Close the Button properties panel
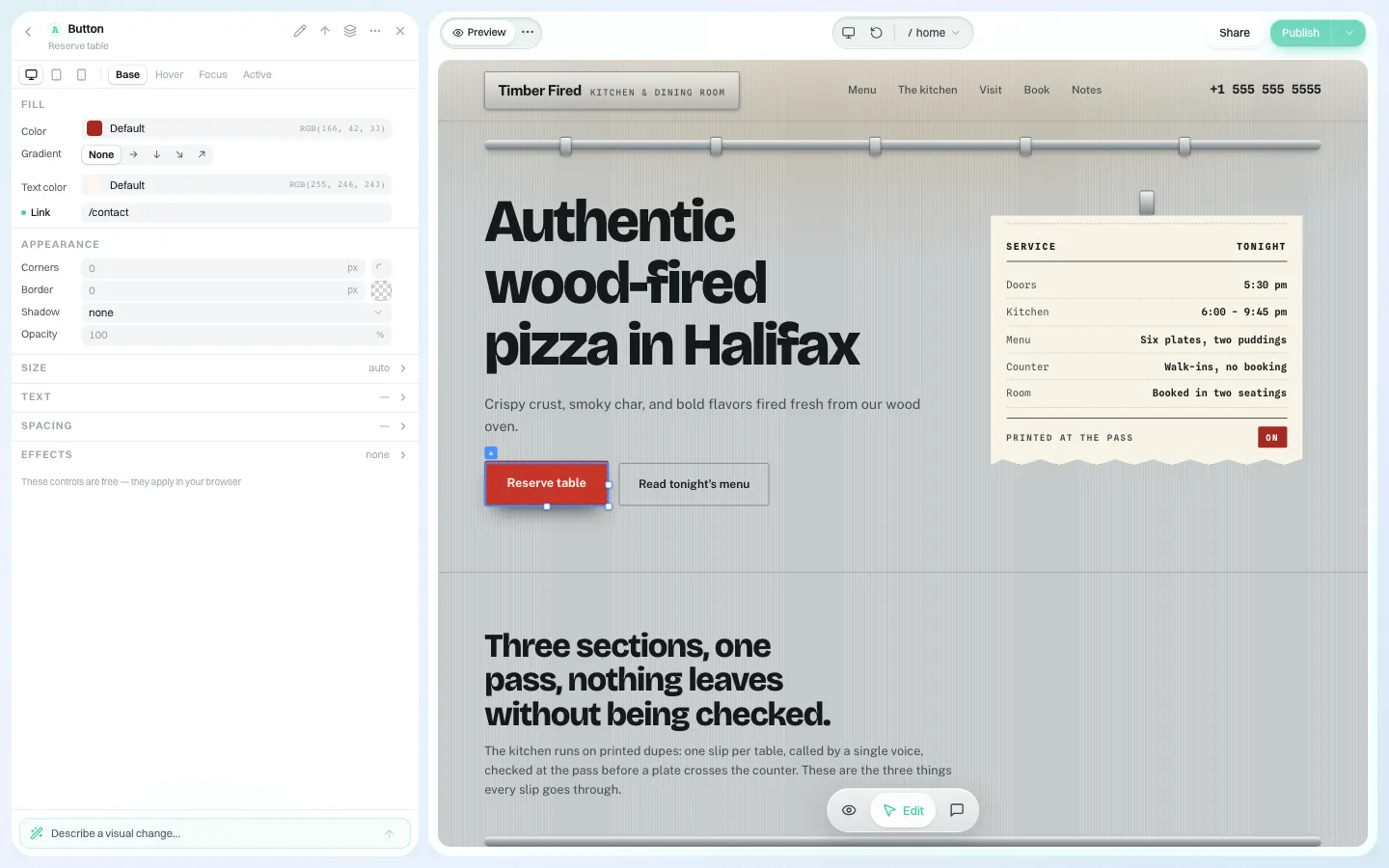 [400, 31]
